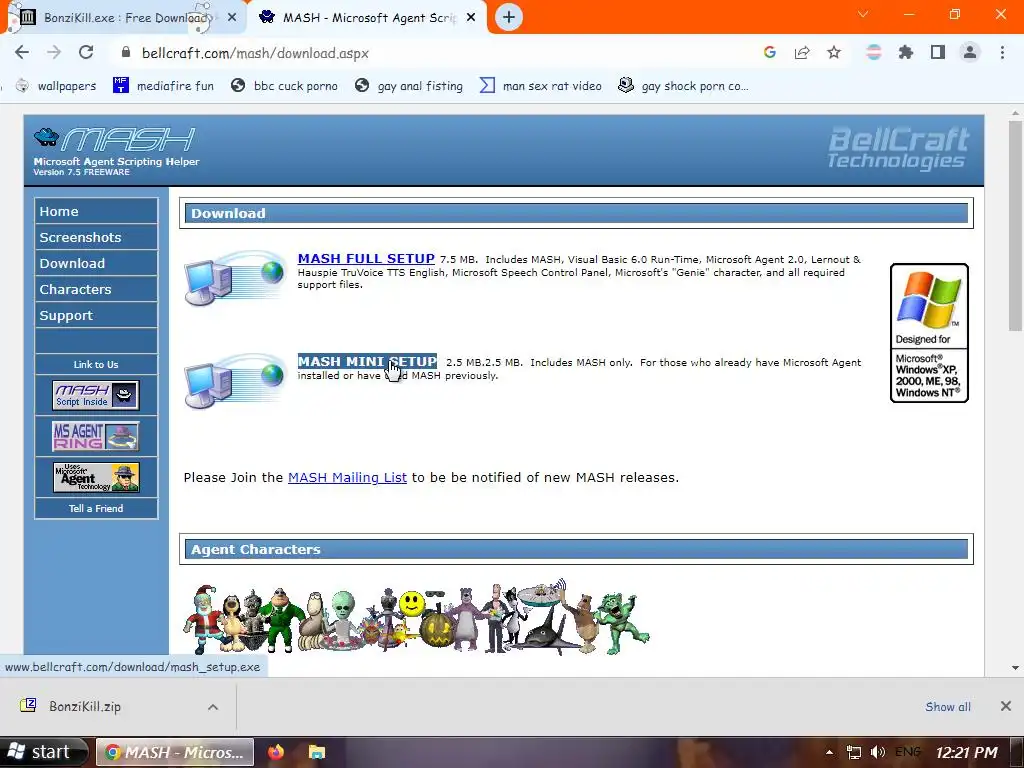Screen dimensions: 1024x768
Task: Open the network tray icon
Action: (853, 752)
